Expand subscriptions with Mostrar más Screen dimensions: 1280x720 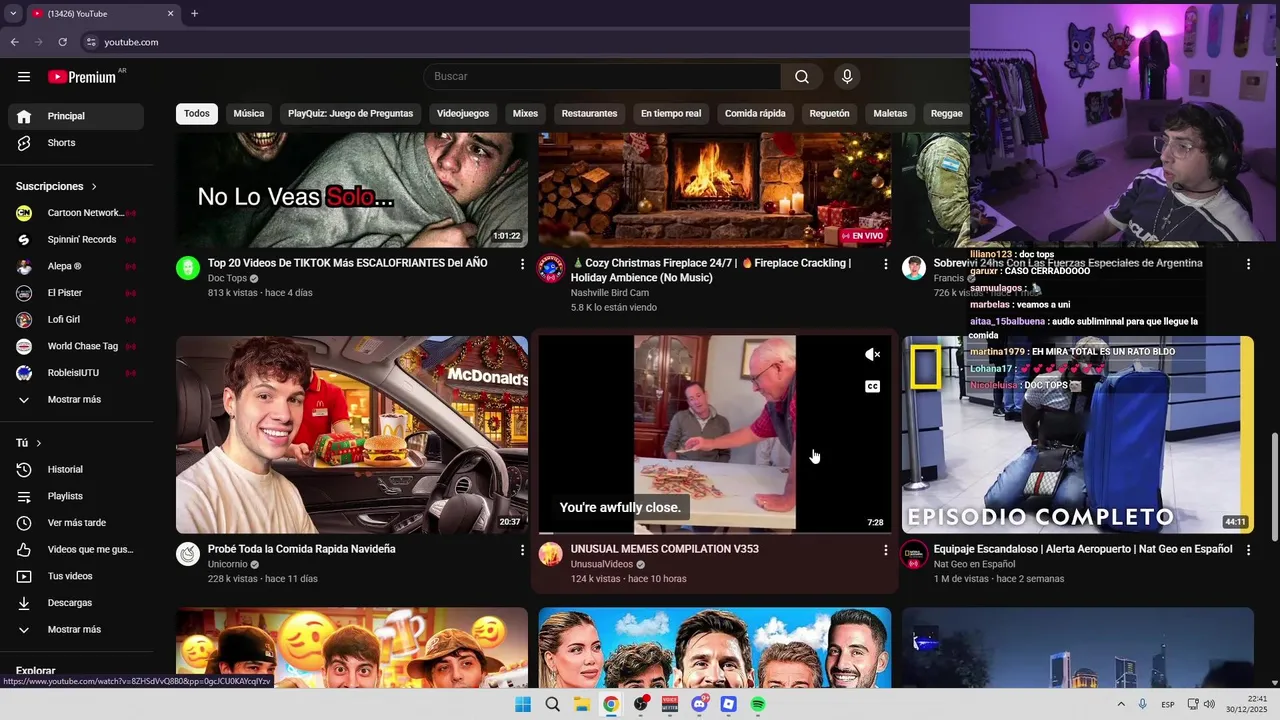(x=76, y=400)
